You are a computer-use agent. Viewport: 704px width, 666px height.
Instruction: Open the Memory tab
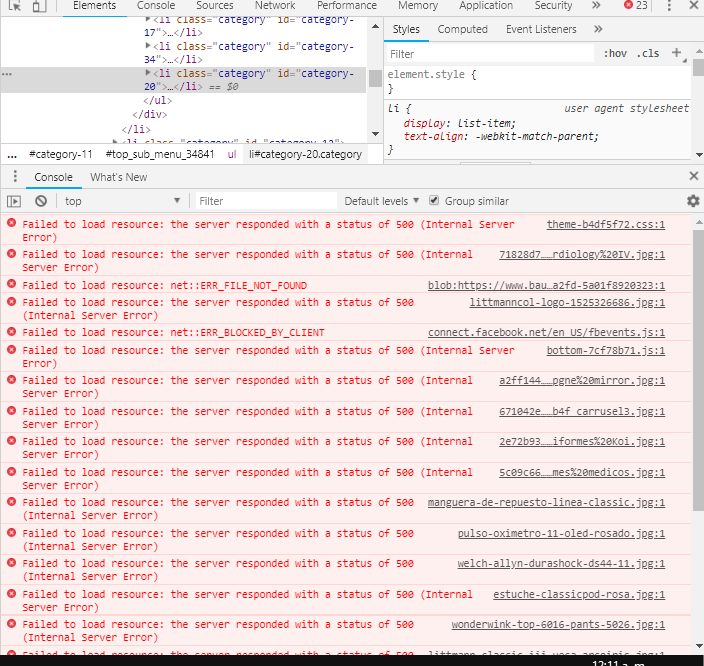click(x=418, y=6)
